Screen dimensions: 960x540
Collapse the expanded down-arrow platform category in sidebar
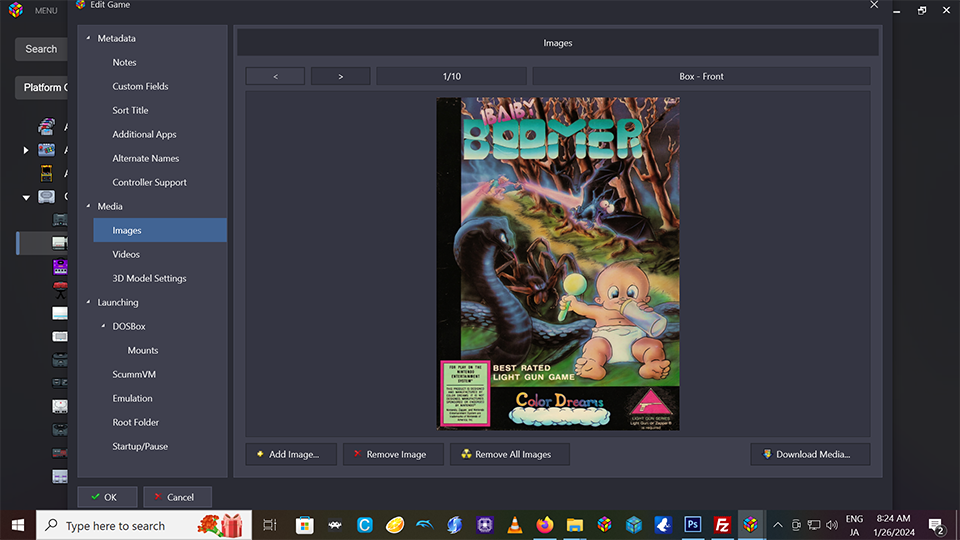pyautogui.click(x=26, y=197)
